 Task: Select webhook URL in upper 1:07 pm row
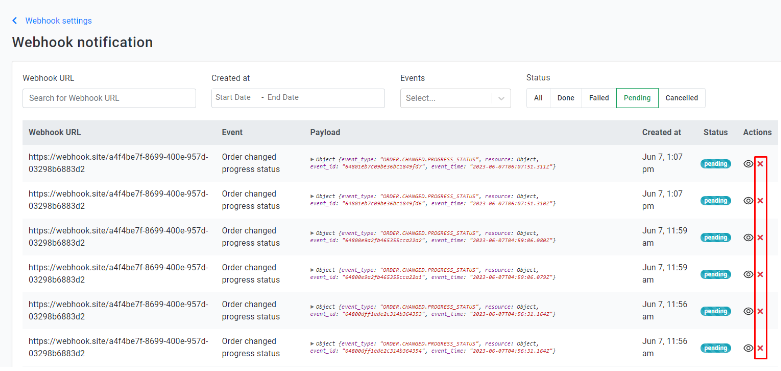pyautogui.click(x=119, y=163)
